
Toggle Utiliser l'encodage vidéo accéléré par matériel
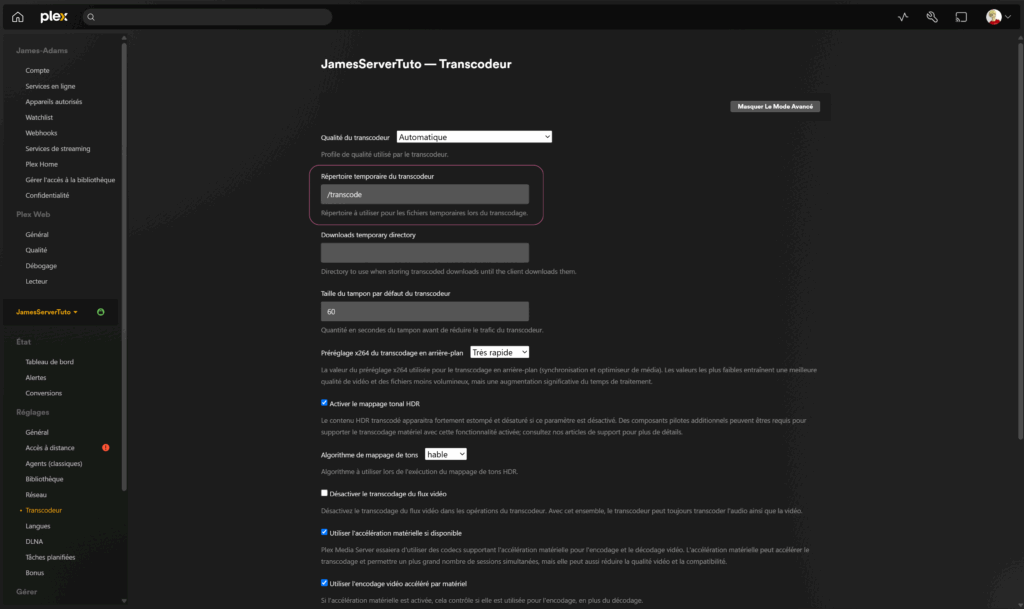pyautogui.click(x=324, y=582)
